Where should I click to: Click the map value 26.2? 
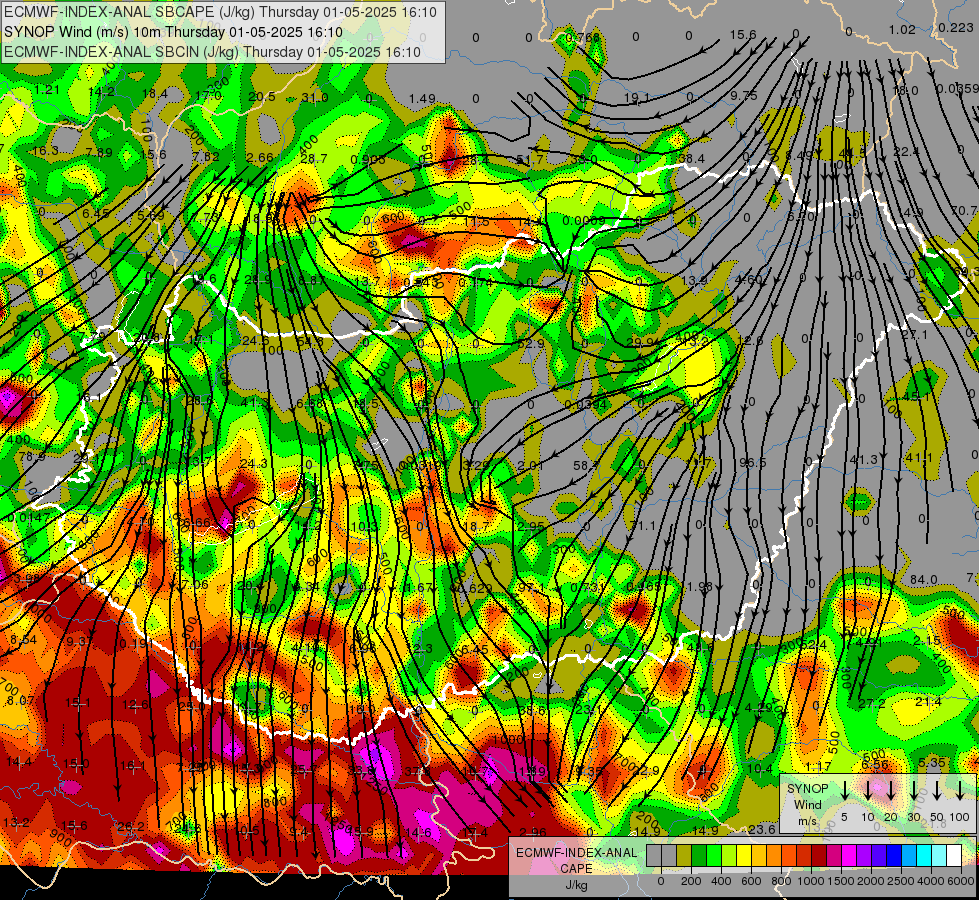131,826
